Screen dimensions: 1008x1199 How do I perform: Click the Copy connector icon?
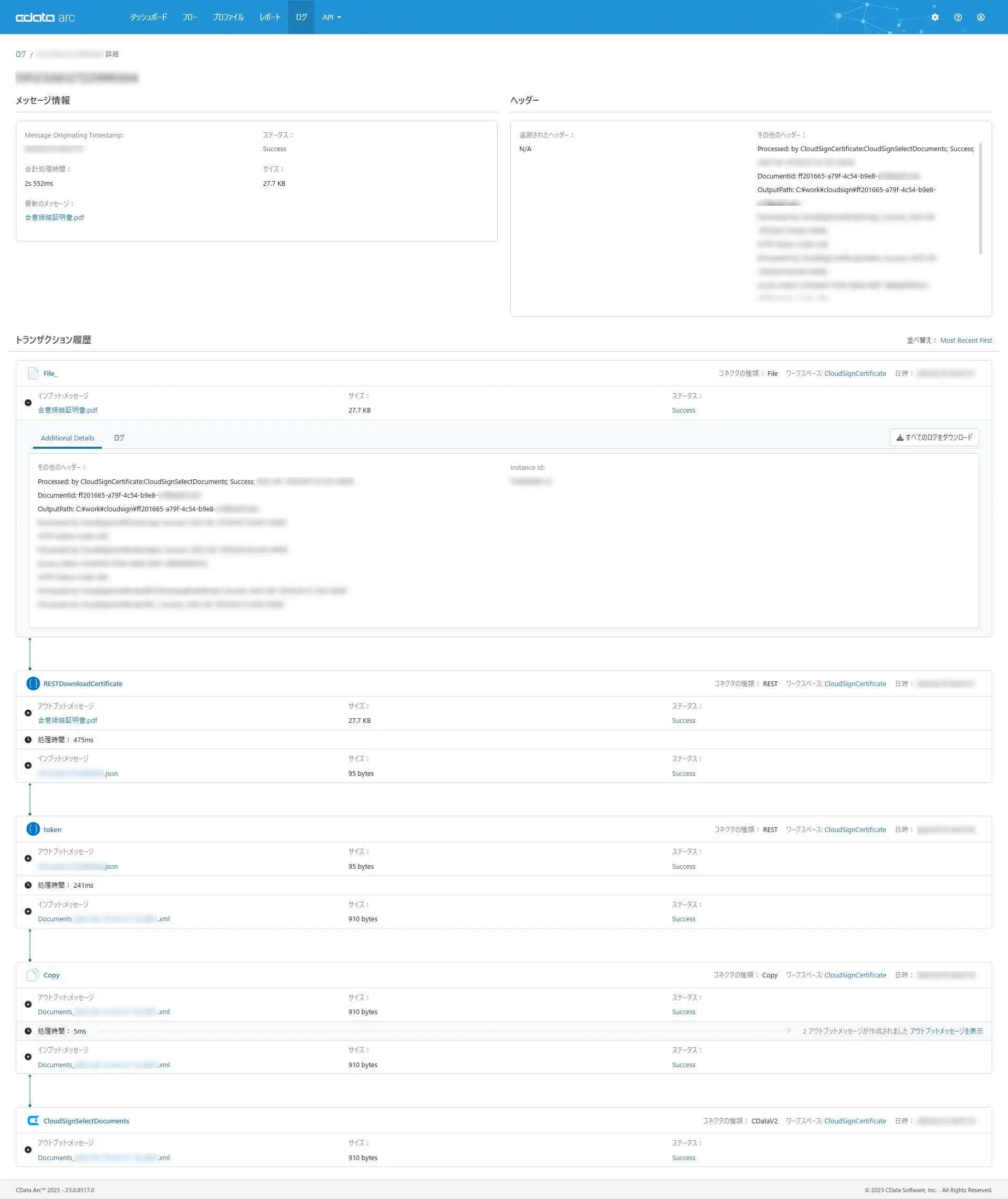(33, 974)
